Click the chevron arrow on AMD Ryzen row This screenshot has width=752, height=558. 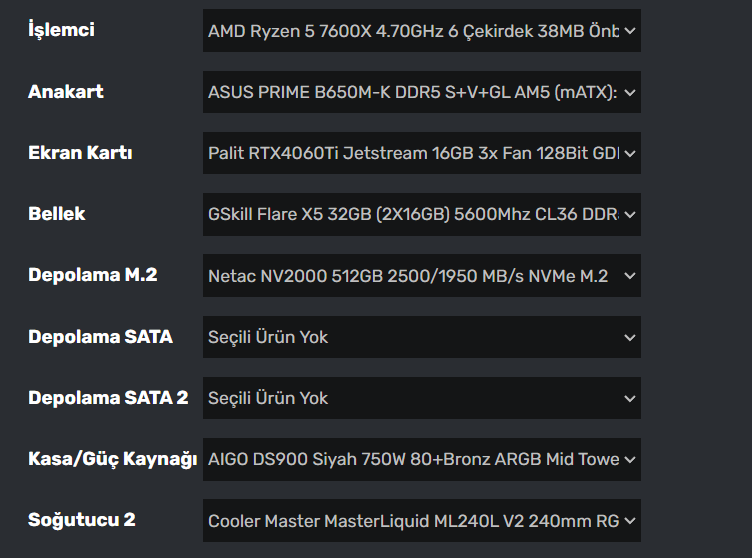629,31
